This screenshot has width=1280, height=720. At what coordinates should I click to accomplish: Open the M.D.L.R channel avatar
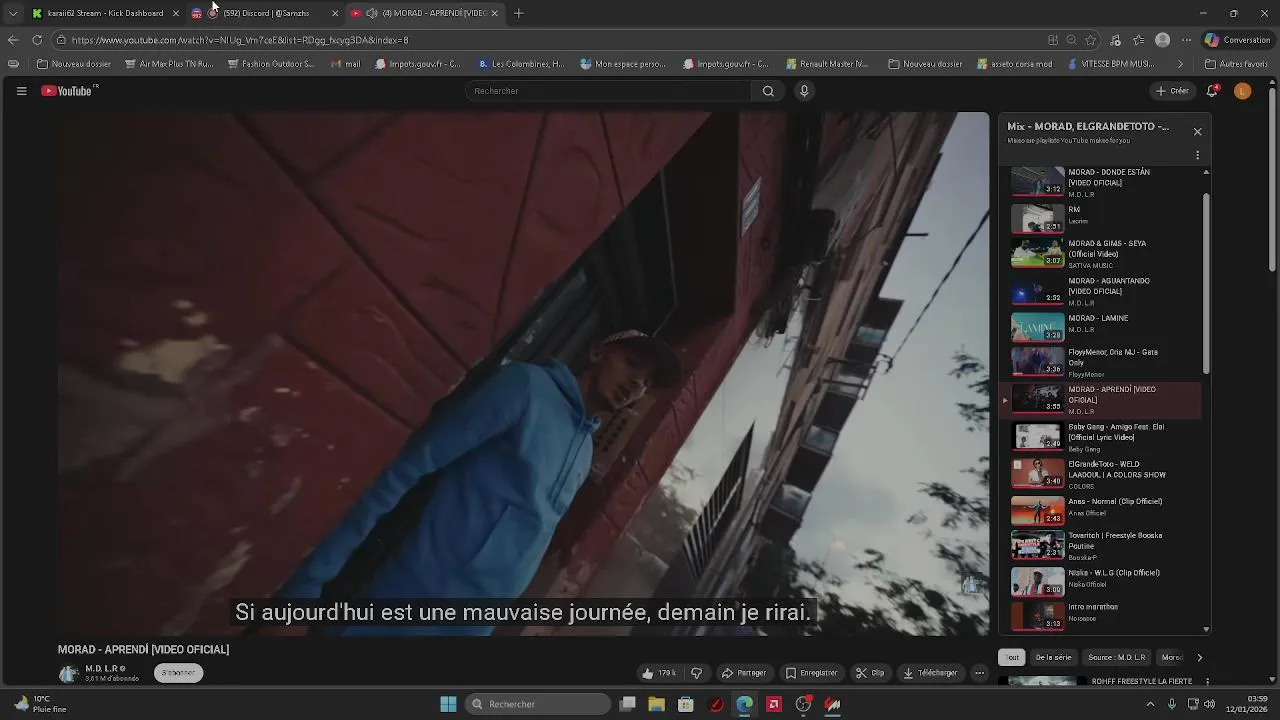(68, 673)
